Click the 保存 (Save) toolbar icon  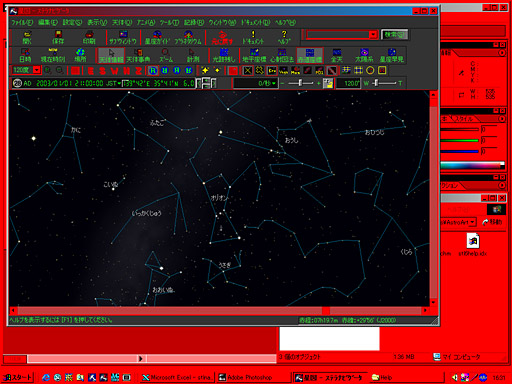point(58,37)
